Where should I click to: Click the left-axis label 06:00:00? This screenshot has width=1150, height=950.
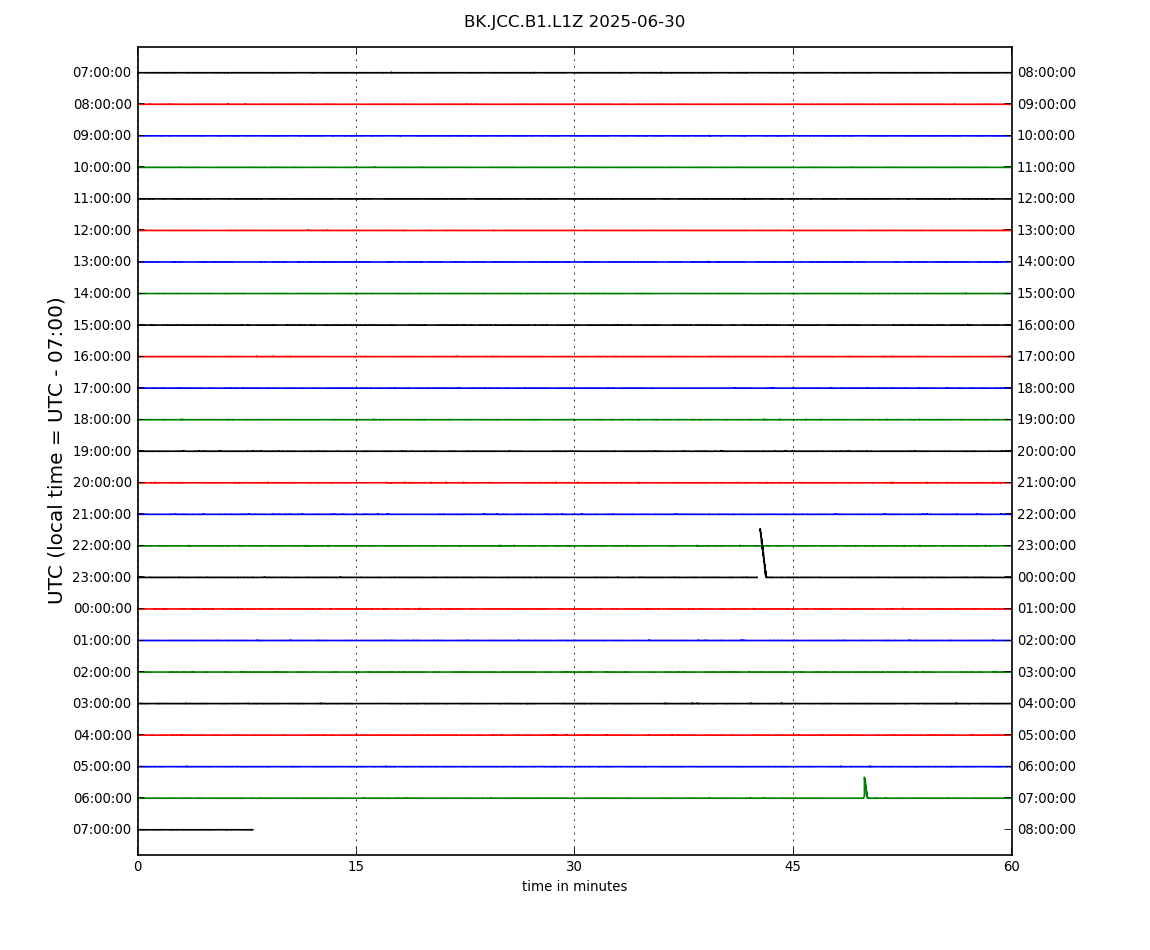[103, 798]
